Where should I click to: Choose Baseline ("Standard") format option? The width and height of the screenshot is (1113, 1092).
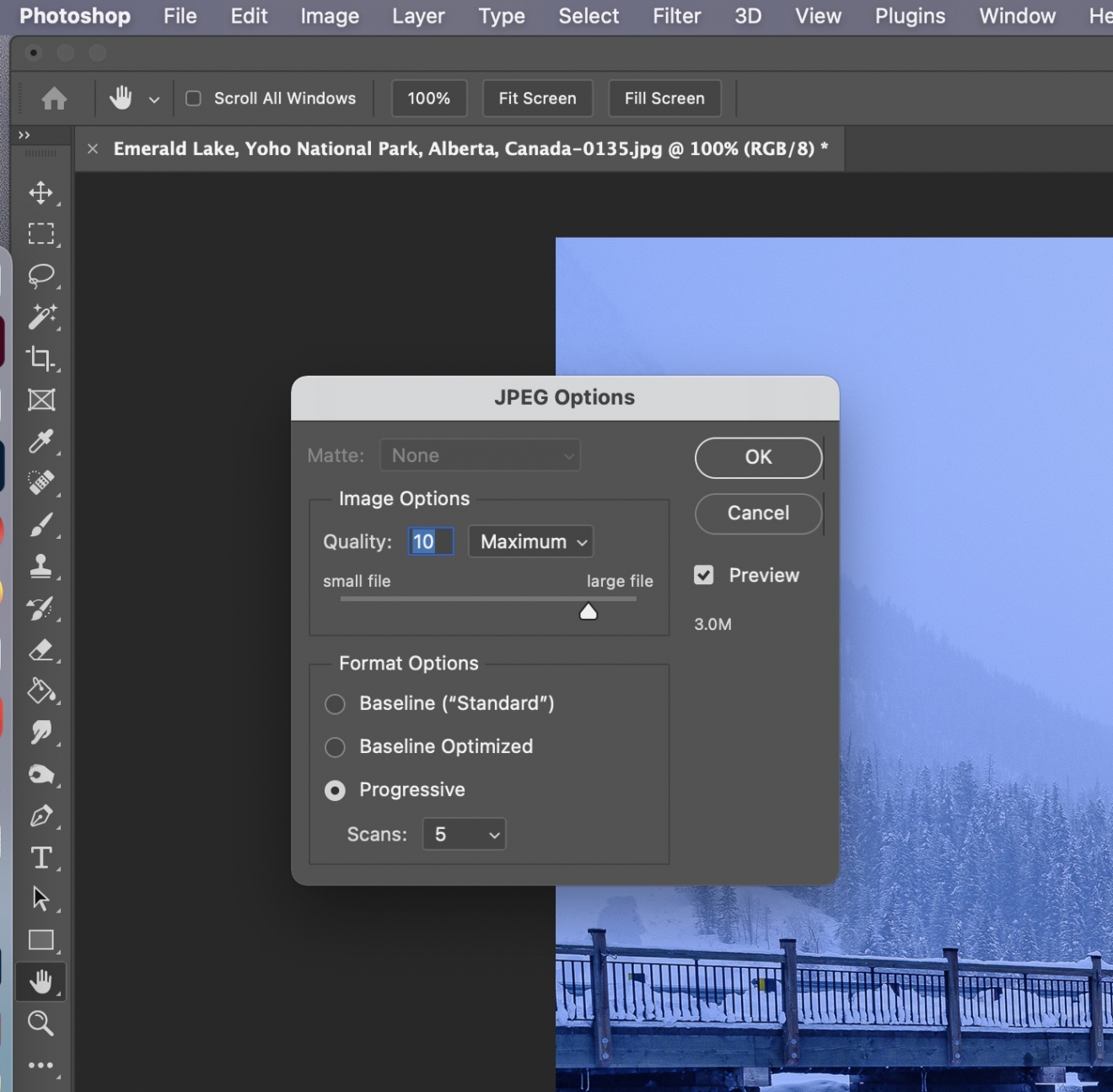click(x=335, y=704)
